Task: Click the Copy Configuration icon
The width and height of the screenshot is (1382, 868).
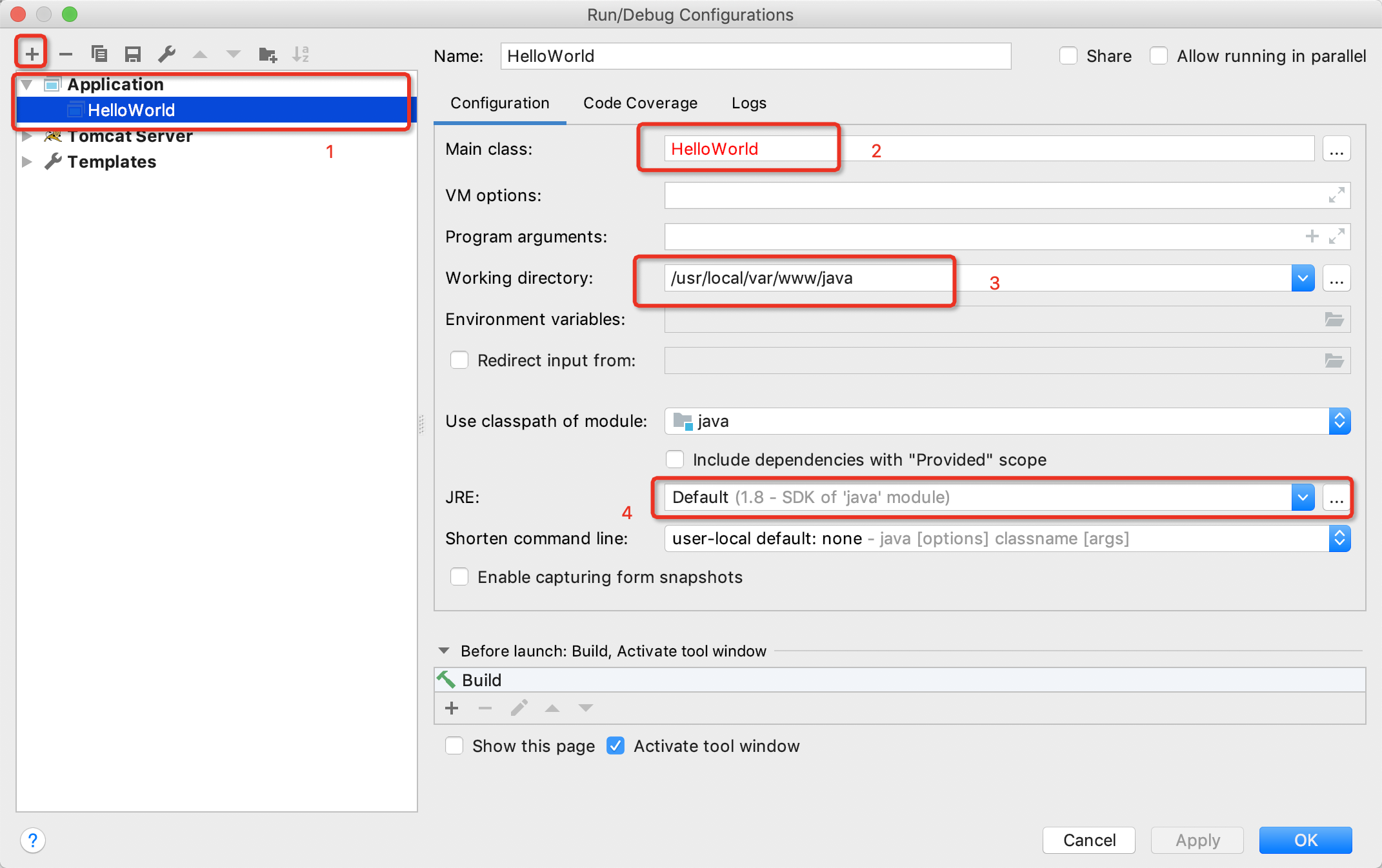Action: tap(99, 54)
